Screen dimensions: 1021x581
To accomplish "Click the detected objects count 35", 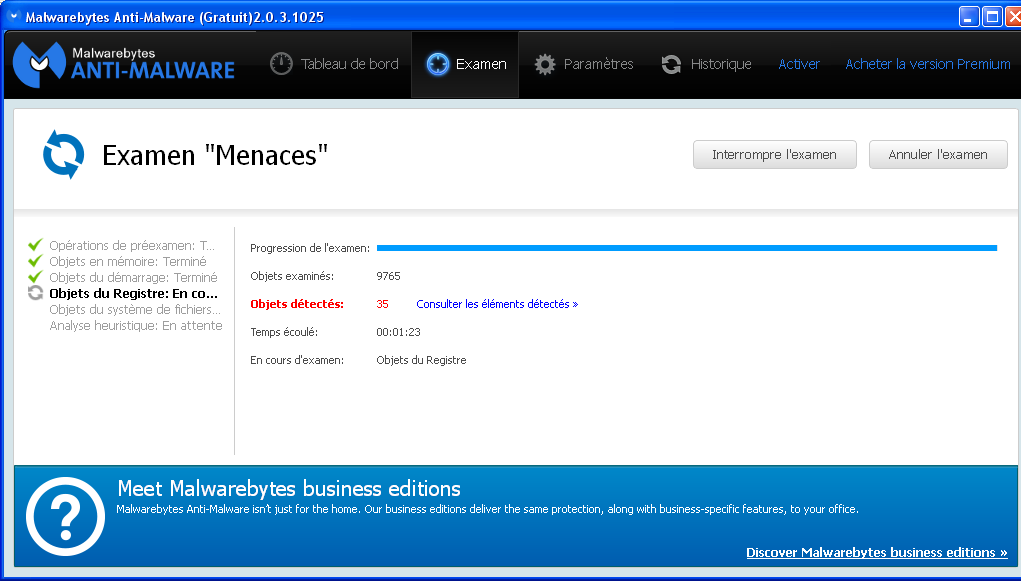I will pyautogui.click(x=382, y=304).
